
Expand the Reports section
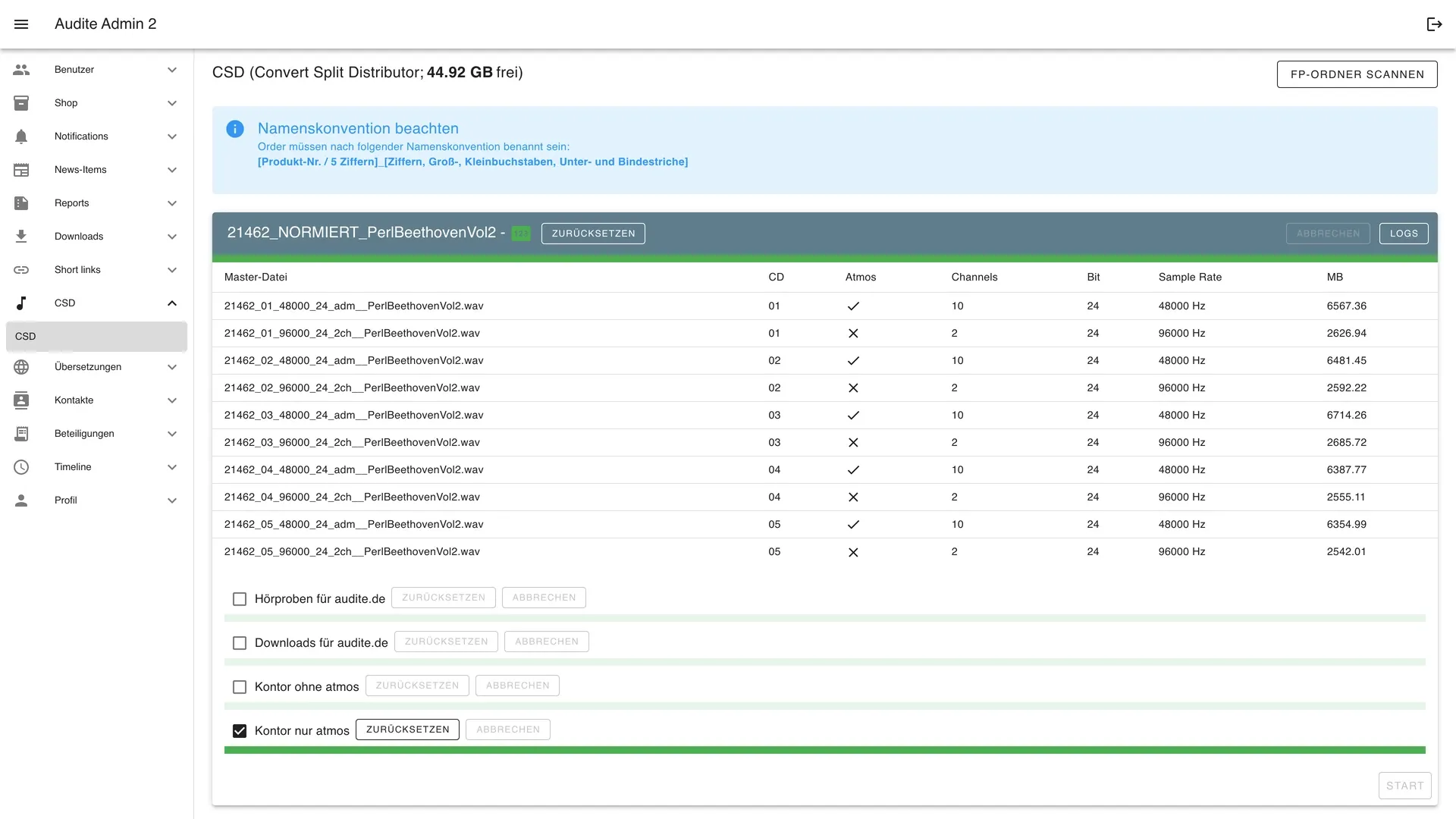[x=172, y=203]
